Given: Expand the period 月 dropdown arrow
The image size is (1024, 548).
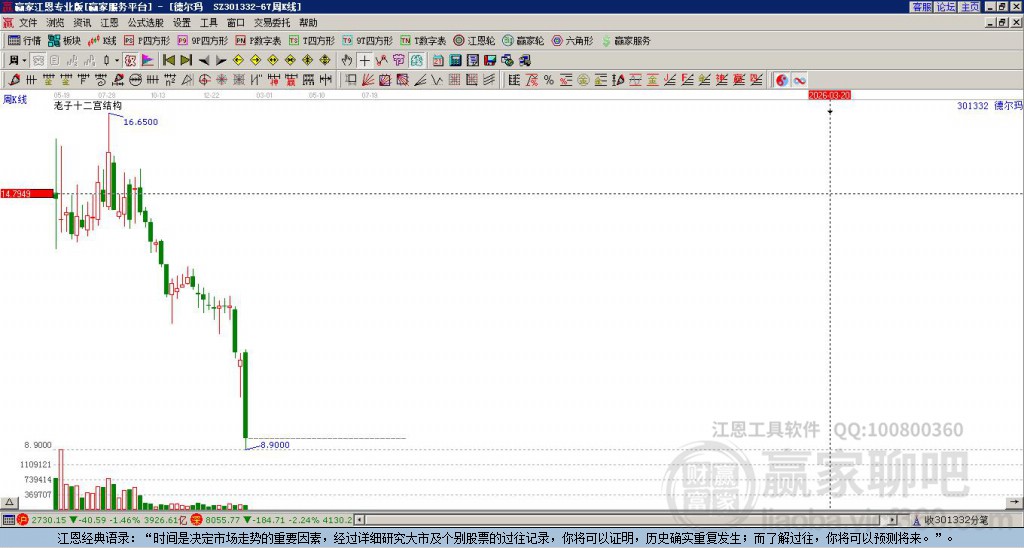Looking at the screenshot, I should tap(24, 61).
